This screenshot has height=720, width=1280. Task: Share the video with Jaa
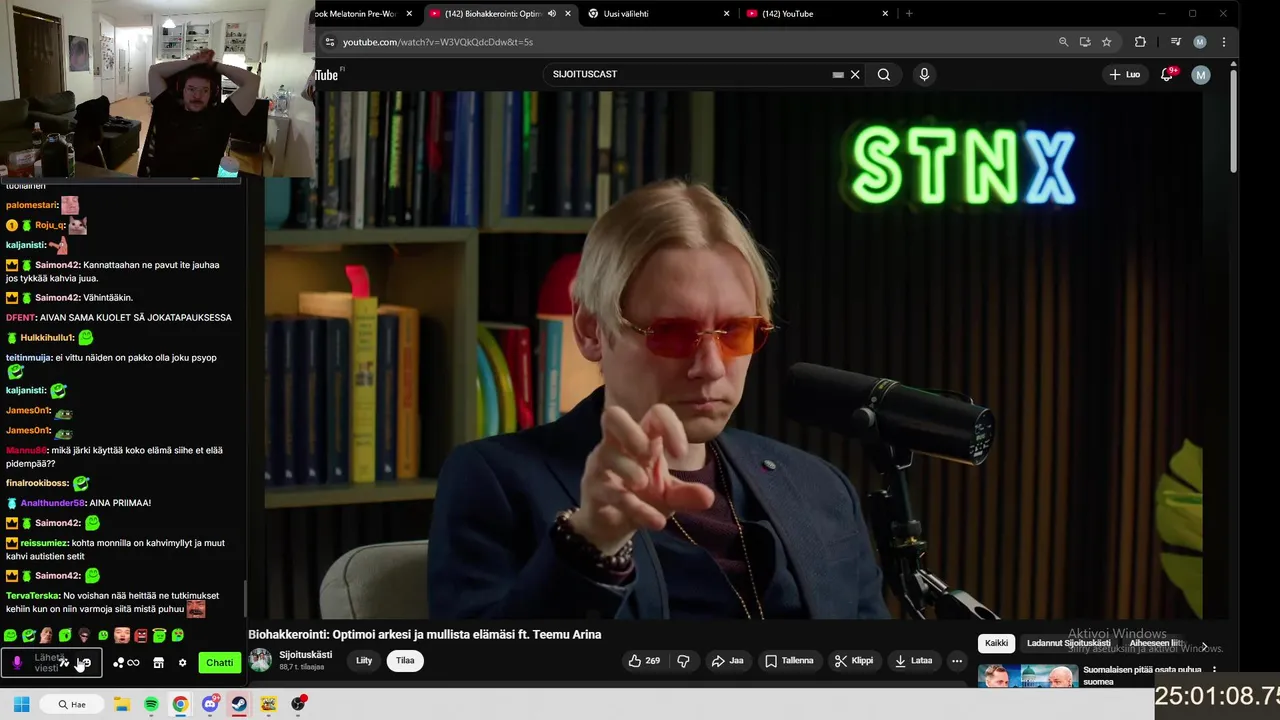[727, 661]
